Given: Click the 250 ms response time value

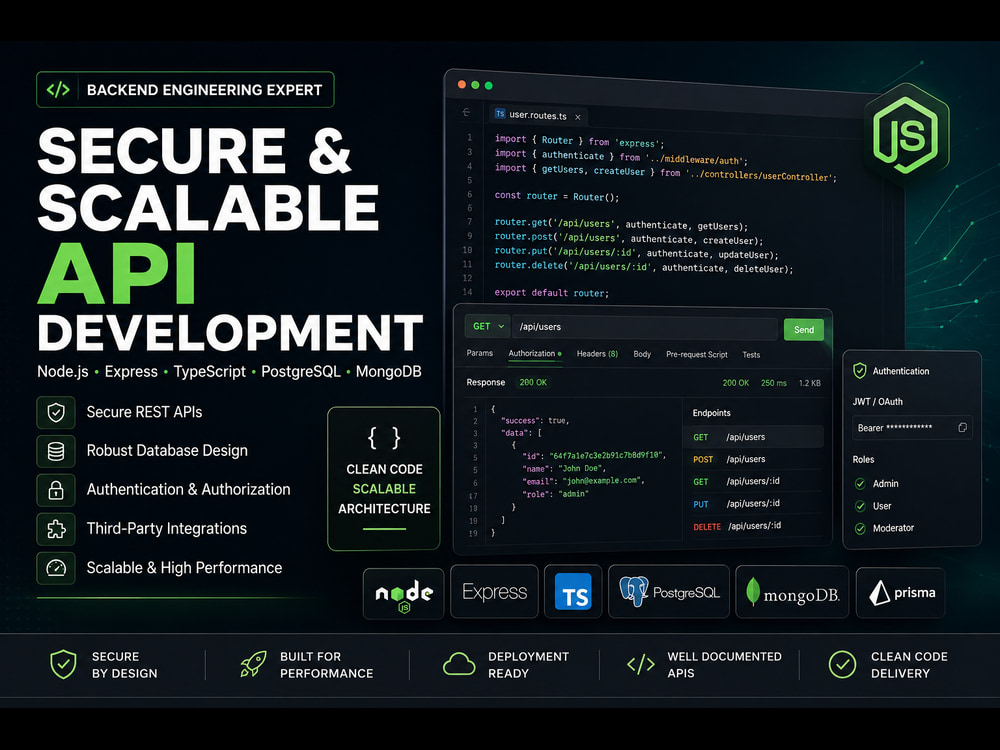Looking at the screenshot, I should click(x=774, y=383).
